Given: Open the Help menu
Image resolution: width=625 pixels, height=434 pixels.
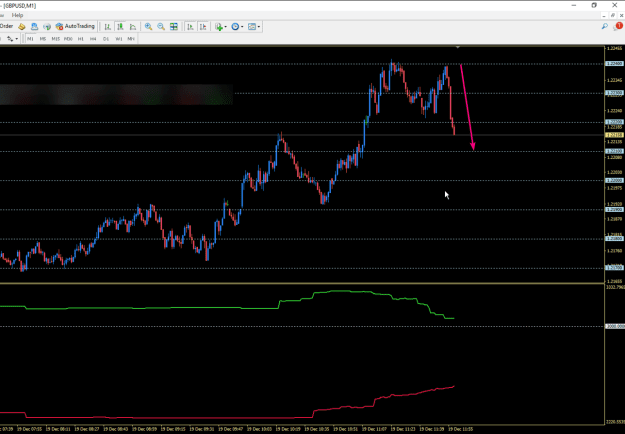Looking at the screenshot, I should (17, 15).
